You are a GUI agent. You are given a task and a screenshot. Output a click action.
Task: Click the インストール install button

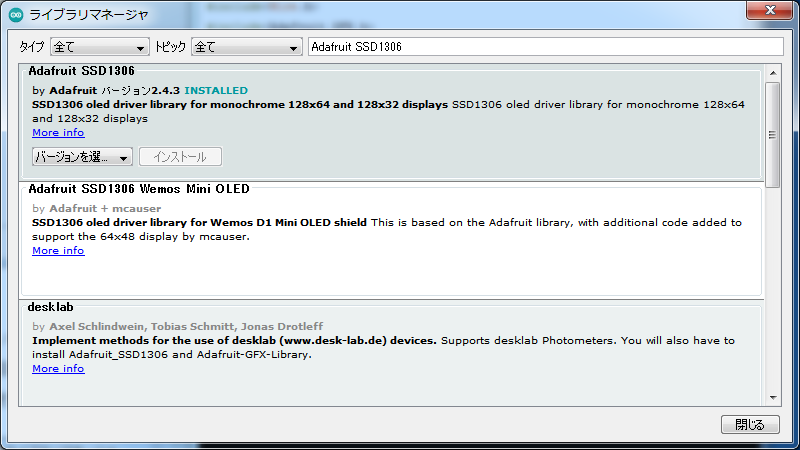(x=180, y=157)
